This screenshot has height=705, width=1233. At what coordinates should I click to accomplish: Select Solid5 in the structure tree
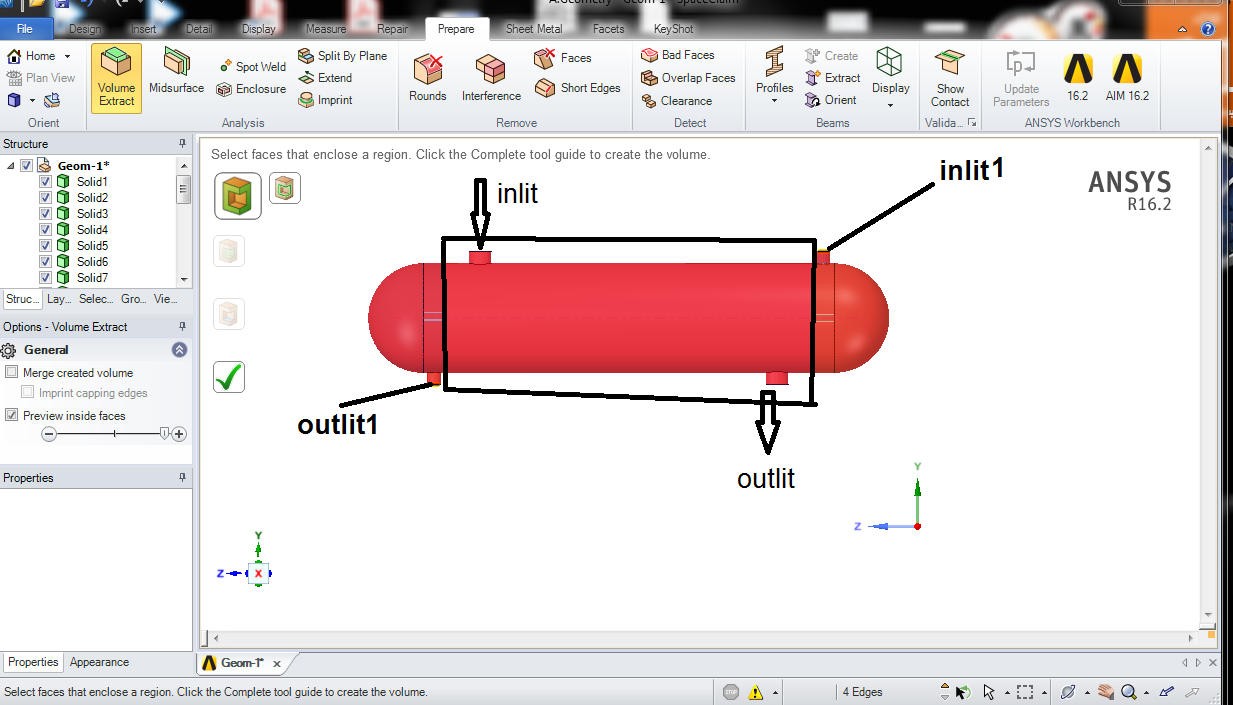tap(92, 246)
